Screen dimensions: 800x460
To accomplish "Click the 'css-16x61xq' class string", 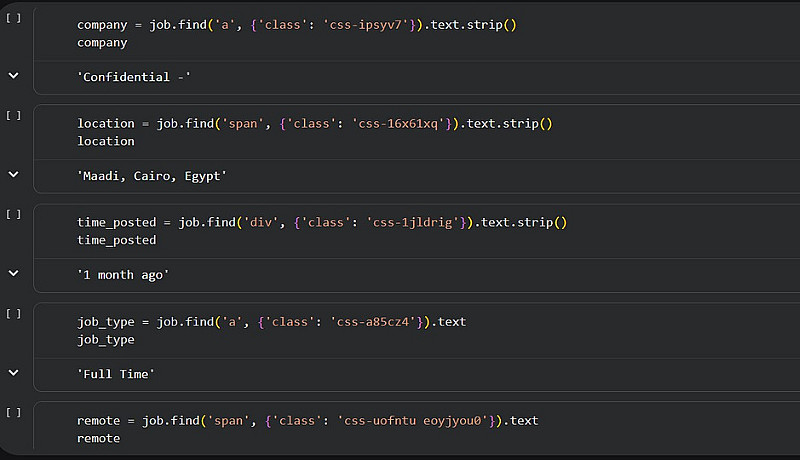I will [398, 124].
